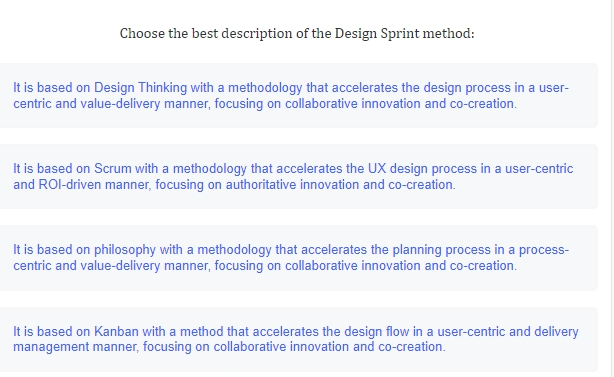Viewport: 614px width, 377px height.
Task: Pick the option mentioning authoritative innovation
Action: (x=298, y=177)
